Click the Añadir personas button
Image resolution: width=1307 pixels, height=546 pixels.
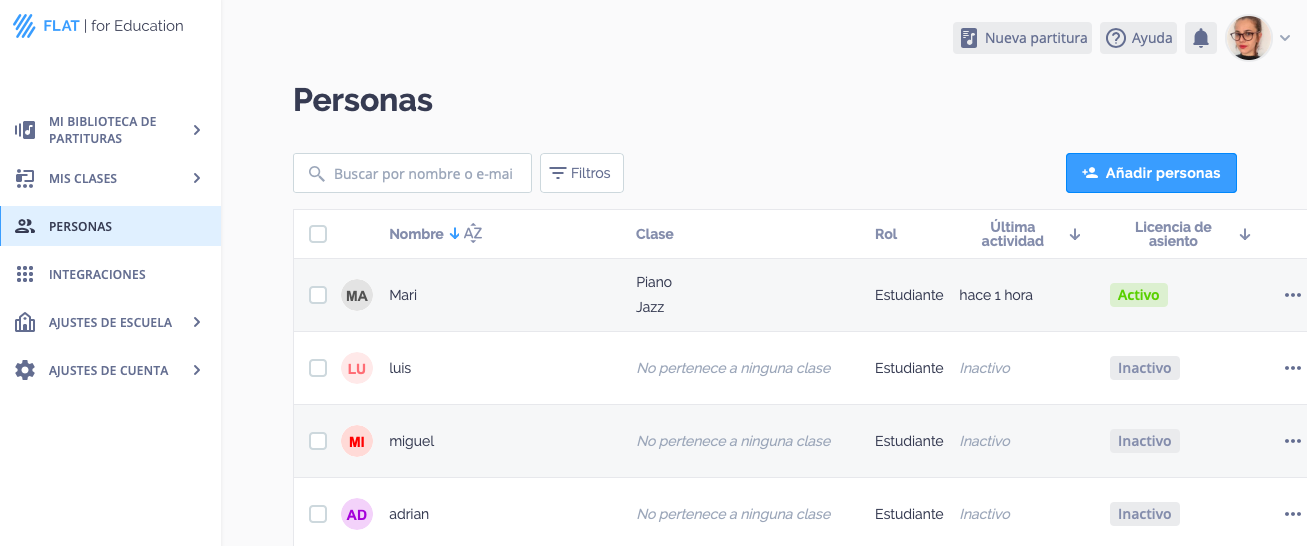[x=1151, y=173]
